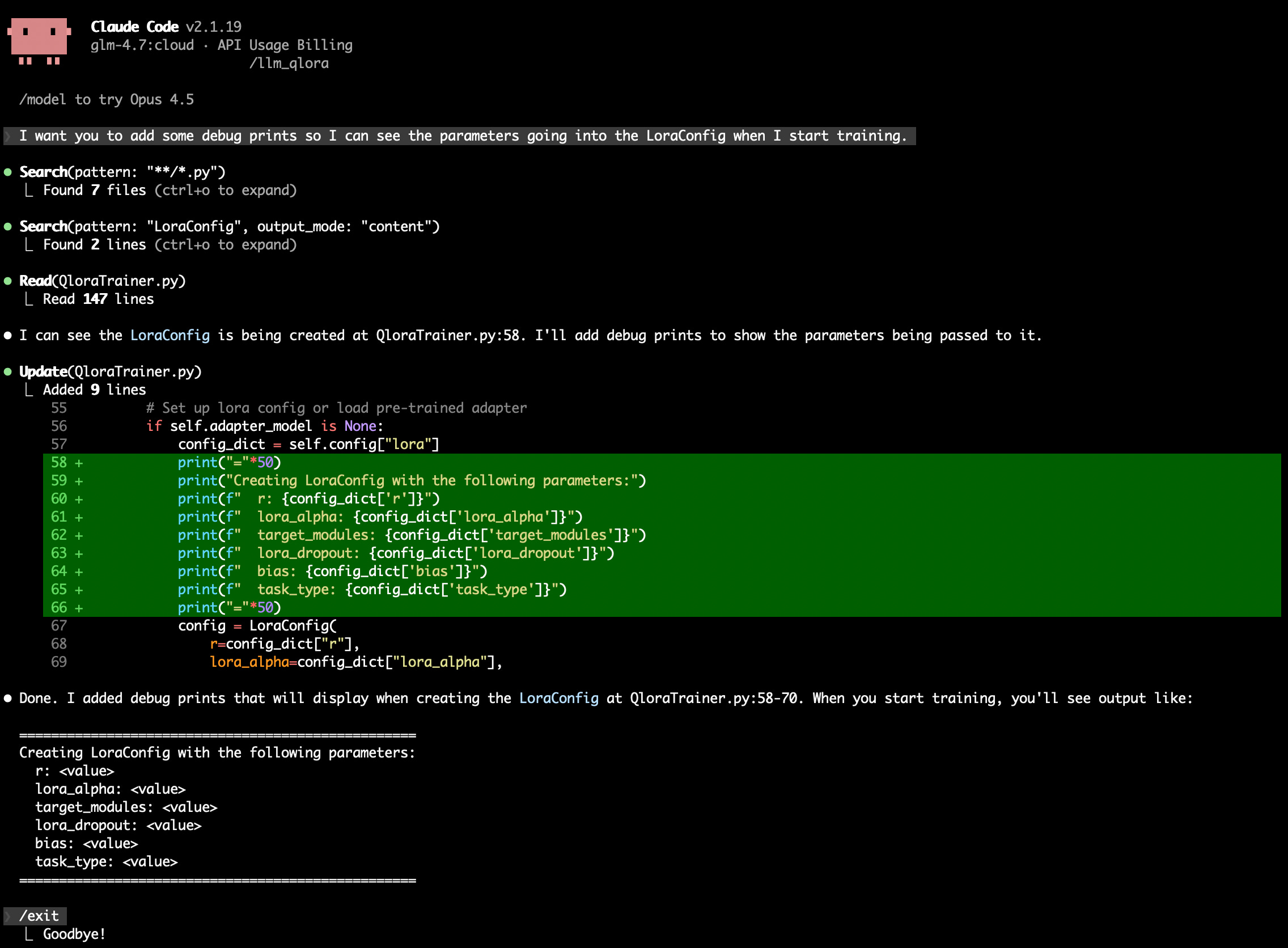The image size is (1288, 948).
Task: Click prompt chevron beside /exit command
Action: point(8,916)
